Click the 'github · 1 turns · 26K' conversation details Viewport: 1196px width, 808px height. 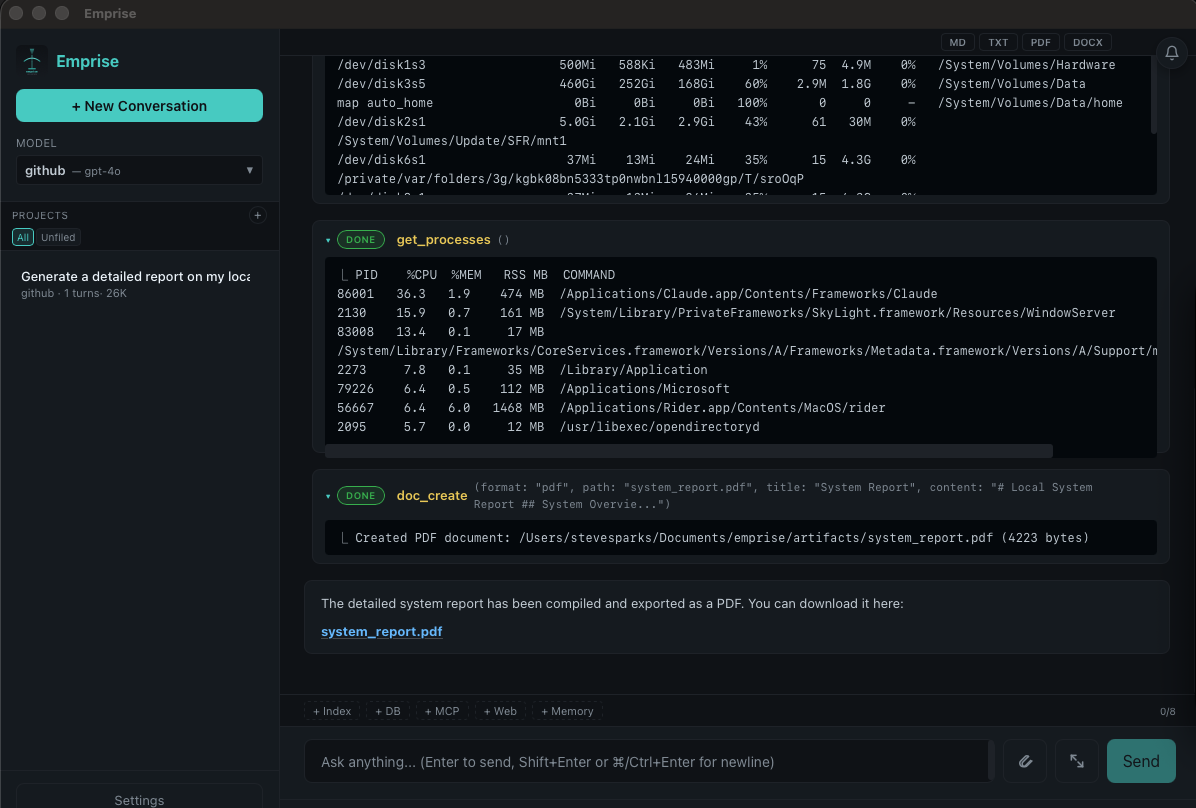pyautogui.click(x=74, y=293)
